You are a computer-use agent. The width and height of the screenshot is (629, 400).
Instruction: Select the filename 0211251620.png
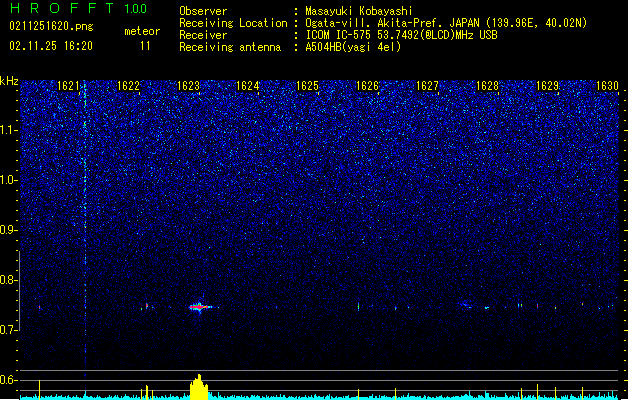coord(51,26)
